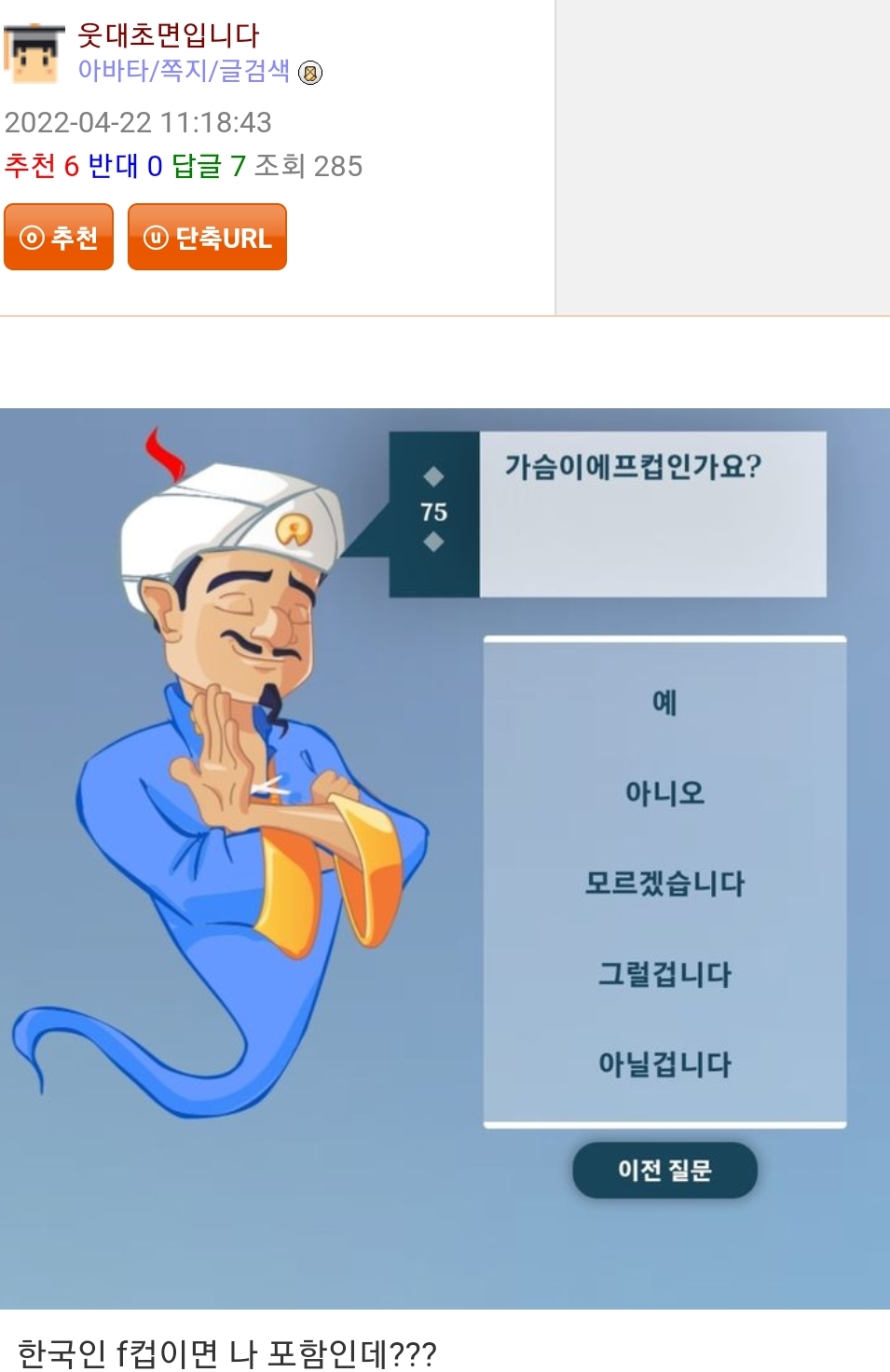The image size is (890, 1372).
Task: Choose the 아니오 answer
Action: 664,793
